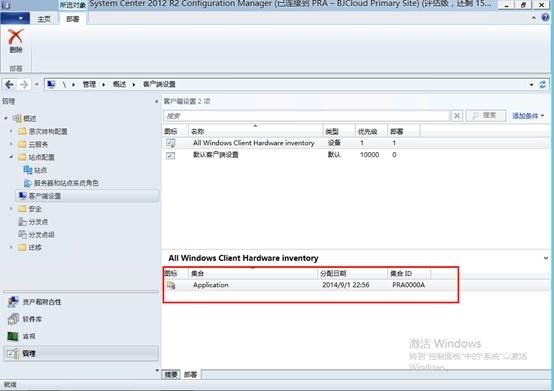Sort by the 集合 column header
Viewport: 554px width, 391px height.
pyautogui.click(x=253, y=273)
